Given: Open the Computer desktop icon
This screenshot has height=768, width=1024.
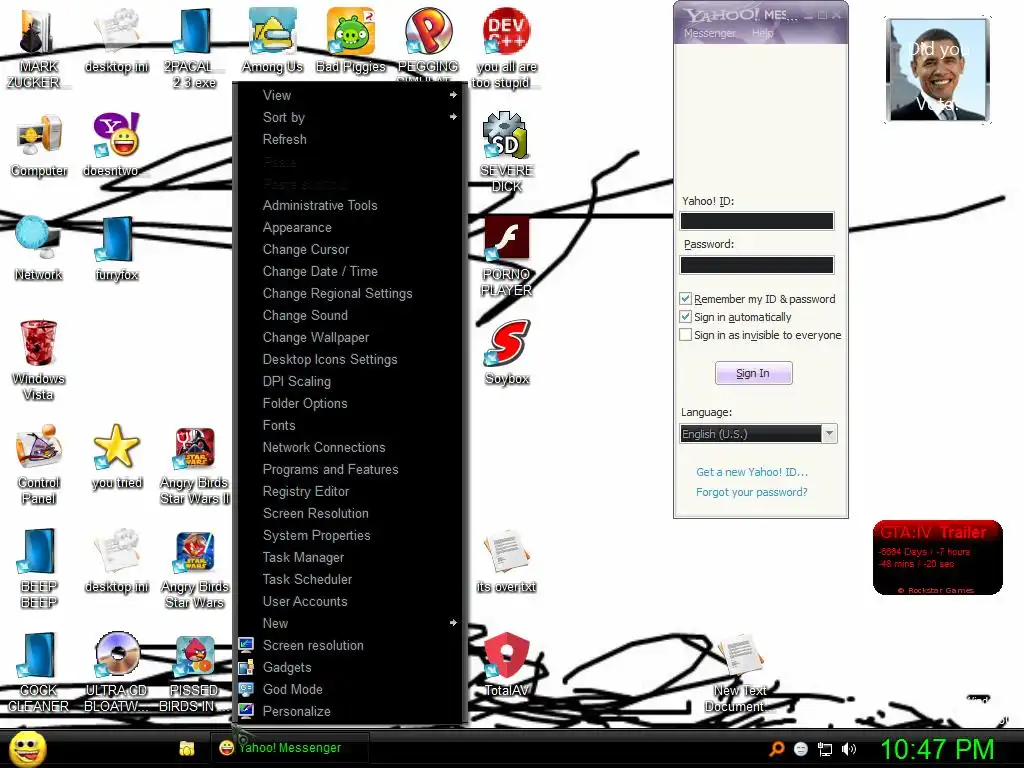Looking at the screenshot, I should coord(39,145).
